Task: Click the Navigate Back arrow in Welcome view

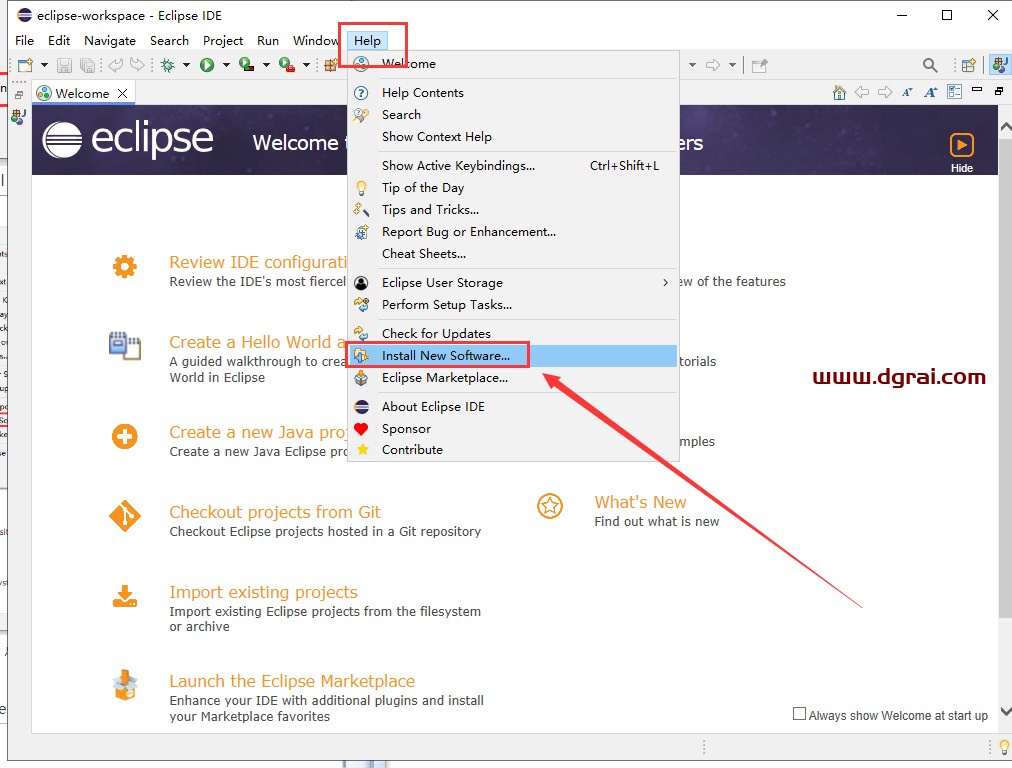Action: click(x=862, y=92)
